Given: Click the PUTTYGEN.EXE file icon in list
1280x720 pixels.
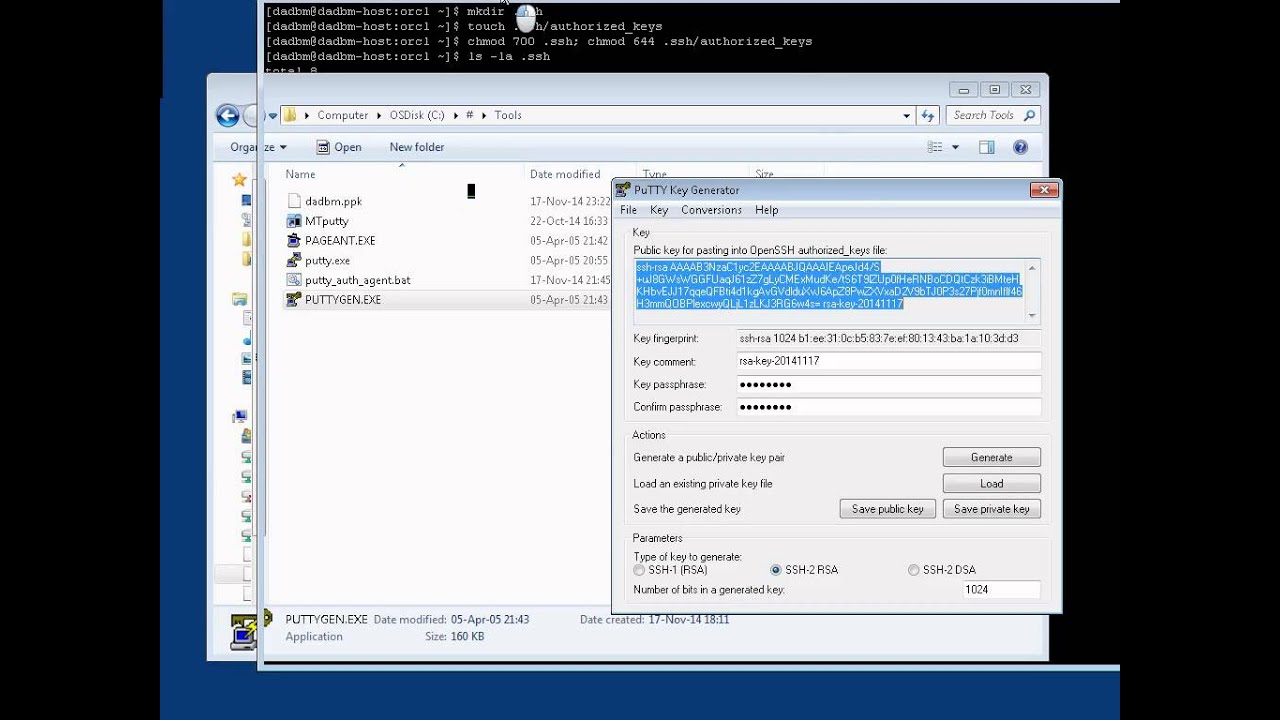Looking at the screenshot, I should click(x=293, y=299).
